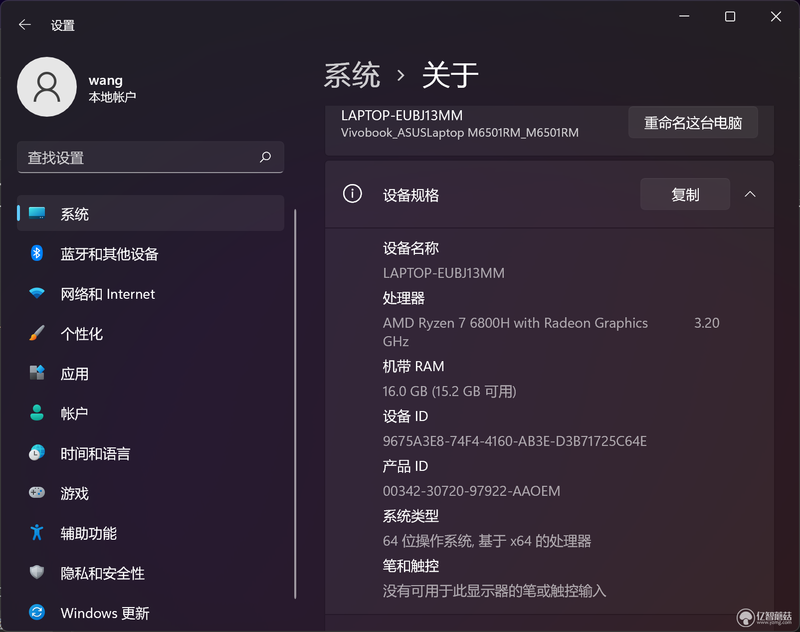
Task: Click the 系统 monitor icon
Action: (37, 213)
